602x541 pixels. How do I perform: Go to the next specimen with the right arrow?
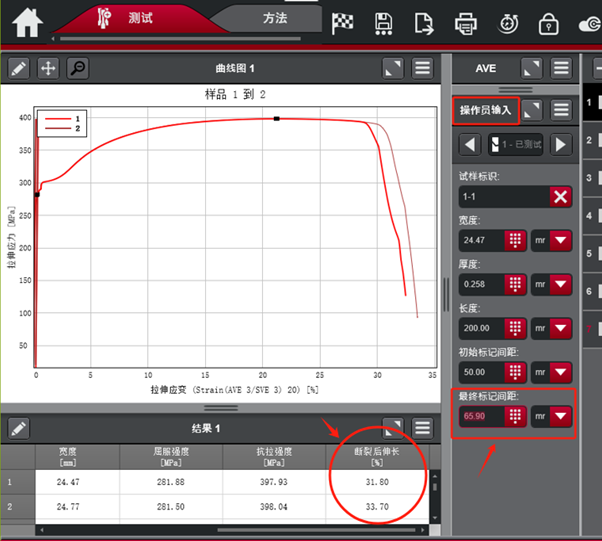[x=561, y=145]
